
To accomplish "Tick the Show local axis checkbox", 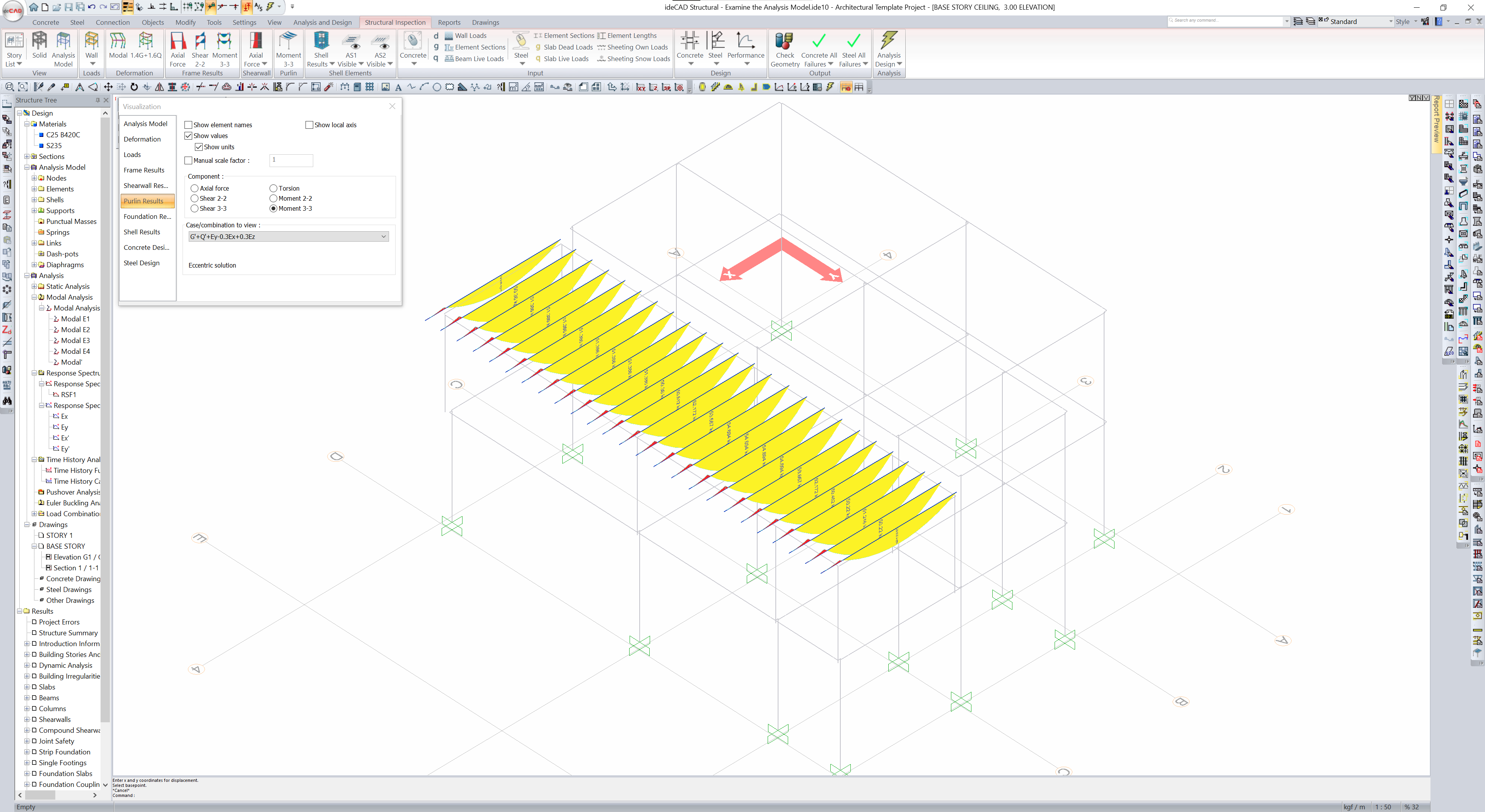I will pyautogui.click(x=309, y=125).
